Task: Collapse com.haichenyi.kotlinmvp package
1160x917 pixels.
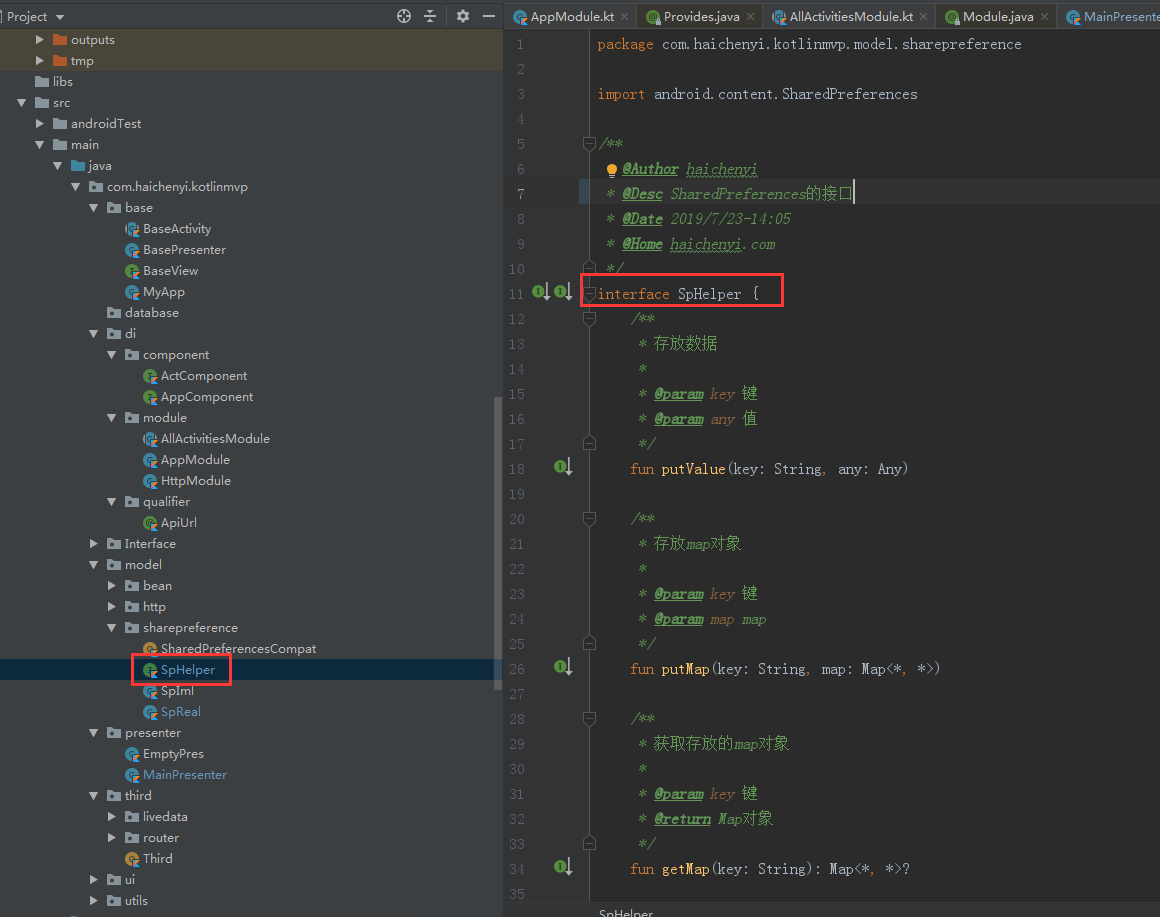Action: pos(76,187)
